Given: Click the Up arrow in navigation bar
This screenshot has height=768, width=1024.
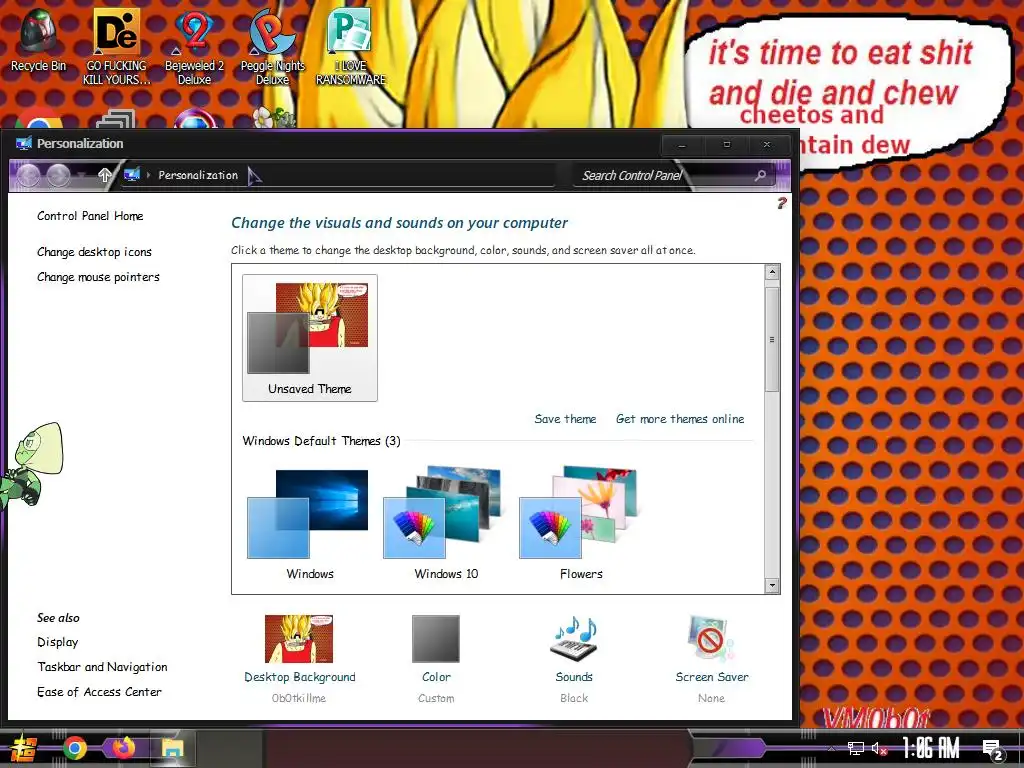Looking at the screenshot, I should pos(104,175).
